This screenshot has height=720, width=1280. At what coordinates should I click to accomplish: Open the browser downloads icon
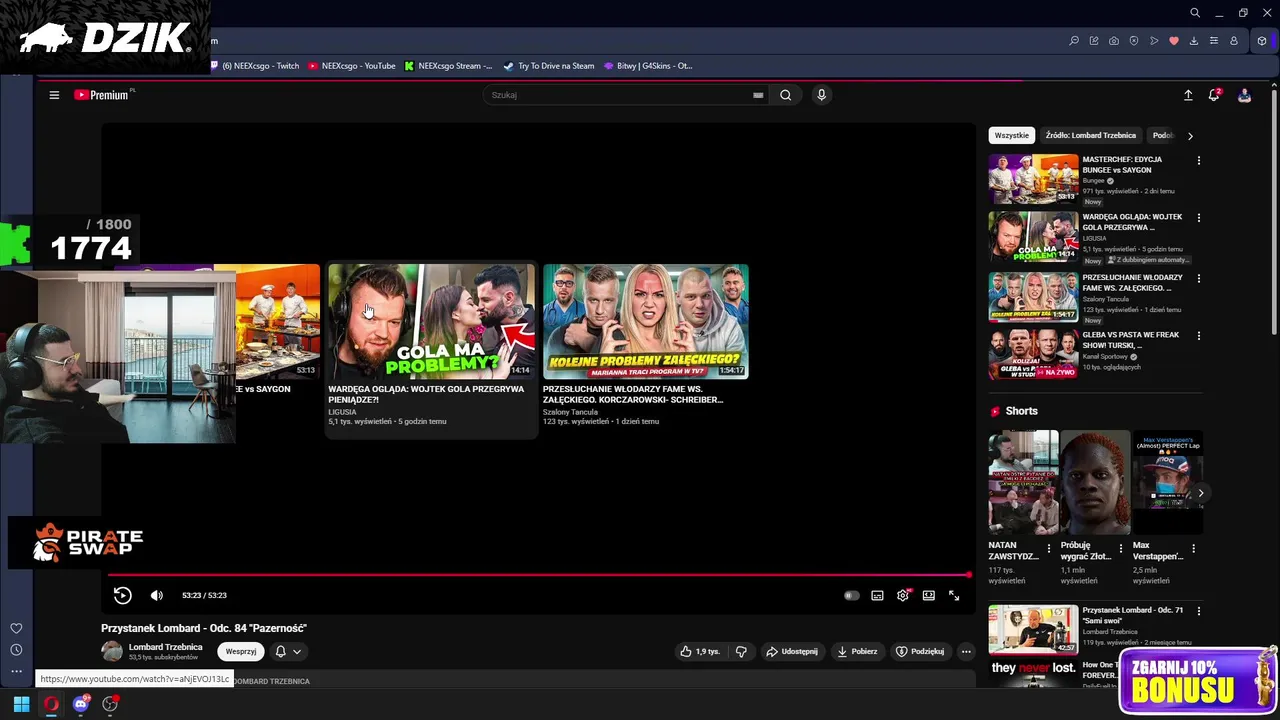coord(1194,41)
